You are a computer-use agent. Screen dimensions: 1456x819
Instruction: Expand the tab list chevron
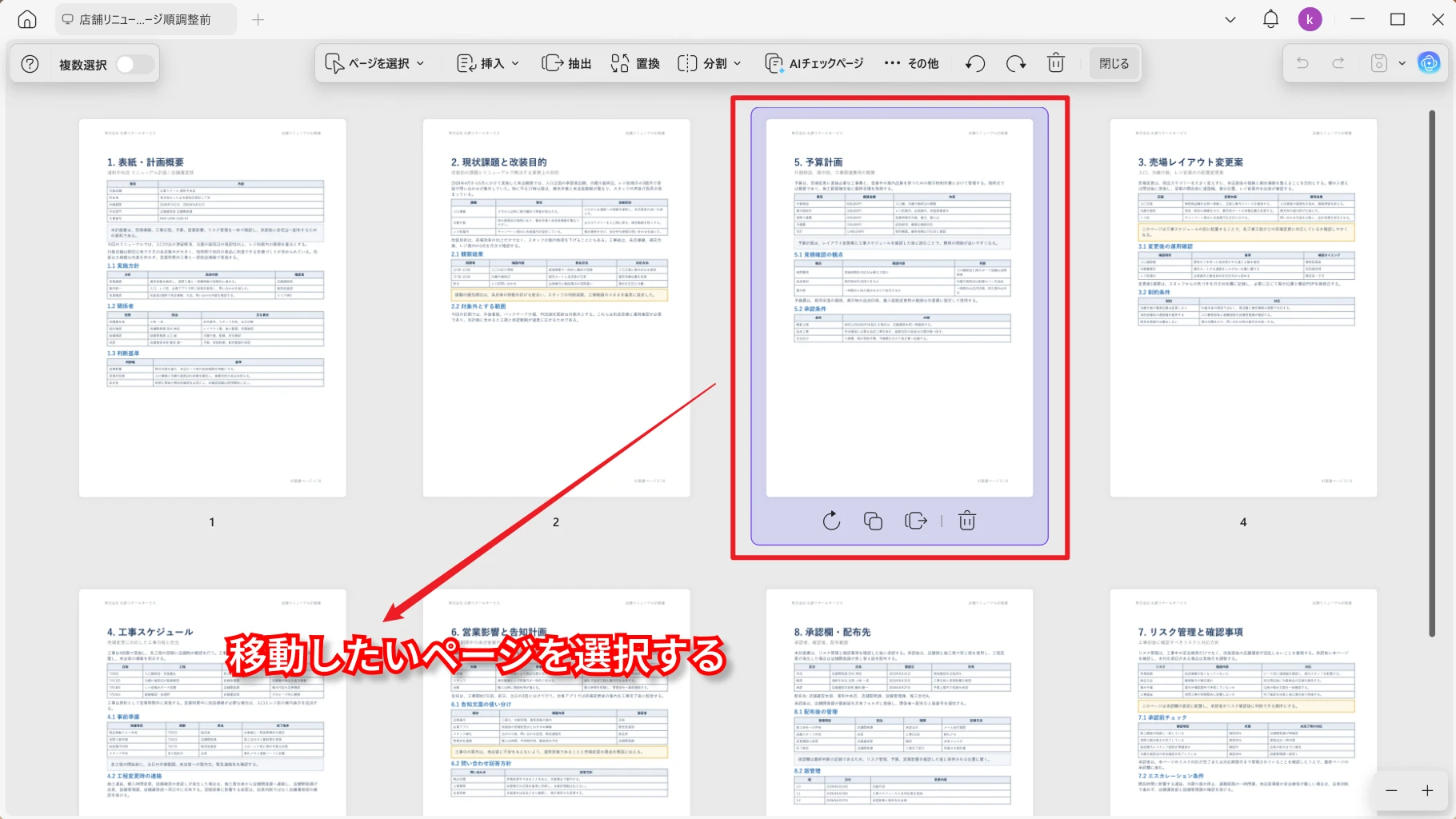pos(1230,20)
